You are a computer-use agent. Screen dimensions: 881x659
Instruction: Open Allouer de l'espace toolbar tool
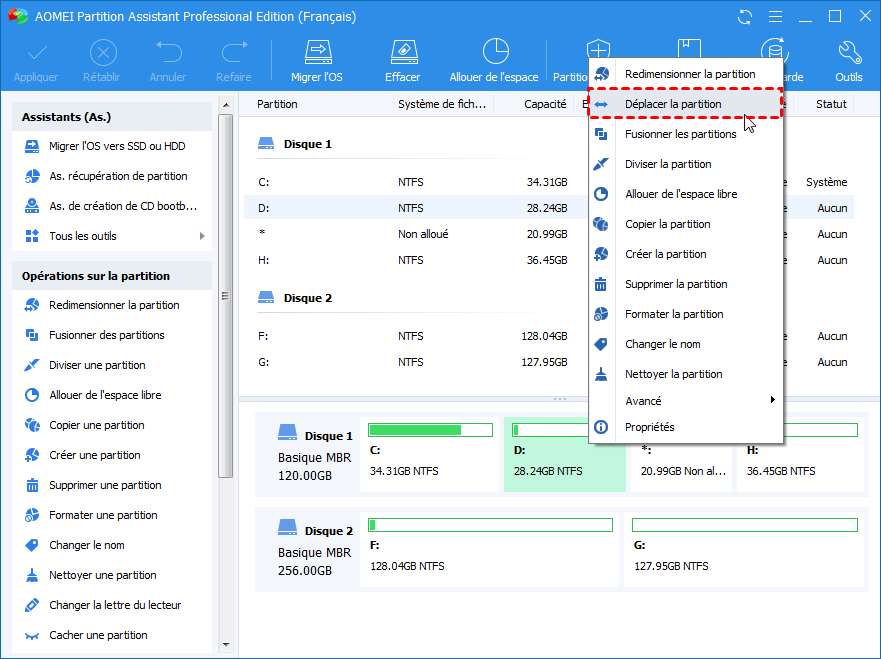494,61
